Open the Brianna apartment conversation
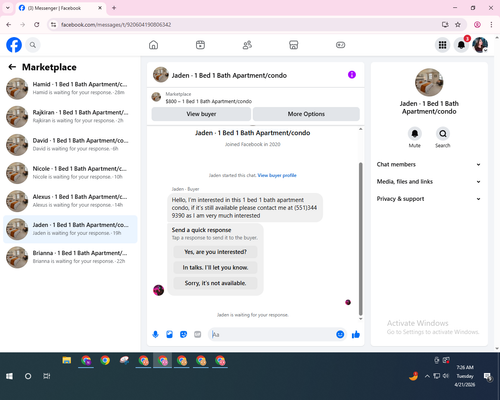This screenshot has width=500, height=400. [x=70, y=257]
